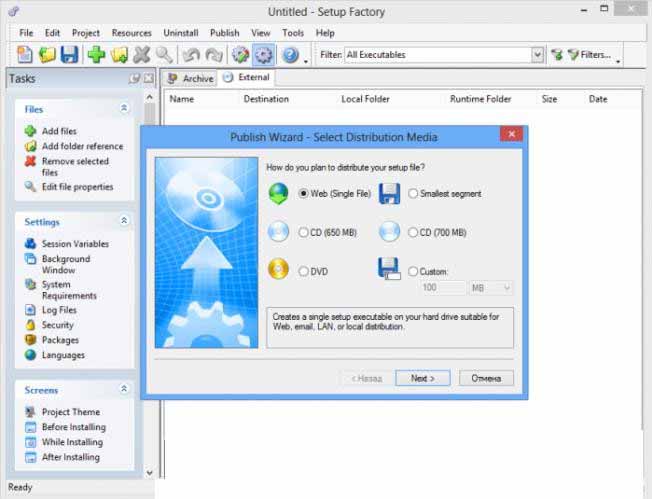Click the colorful Build gear toolbar icon
The height and width of the screenshot is (499, 652).
click(240, 55)
